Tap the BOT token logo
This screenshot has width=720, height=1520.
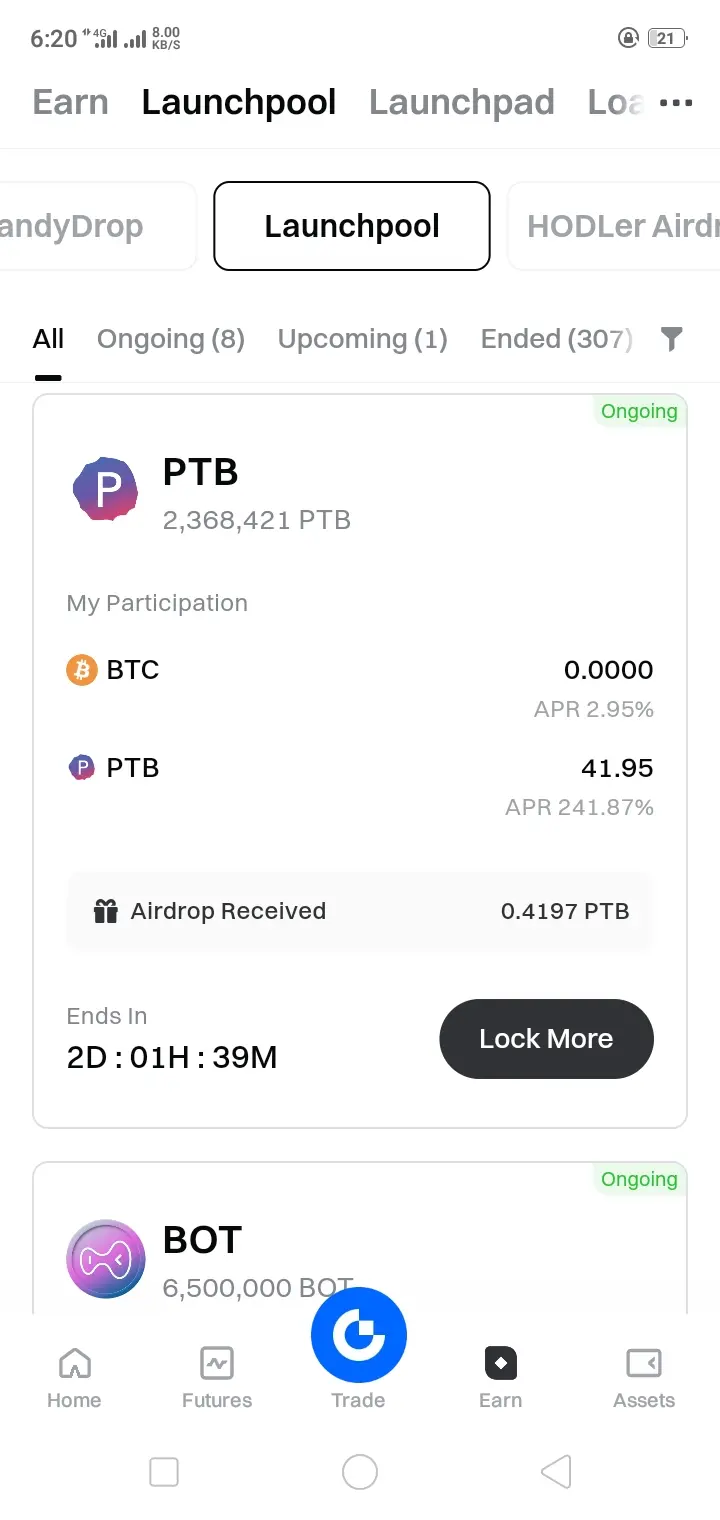[105, 1258]
